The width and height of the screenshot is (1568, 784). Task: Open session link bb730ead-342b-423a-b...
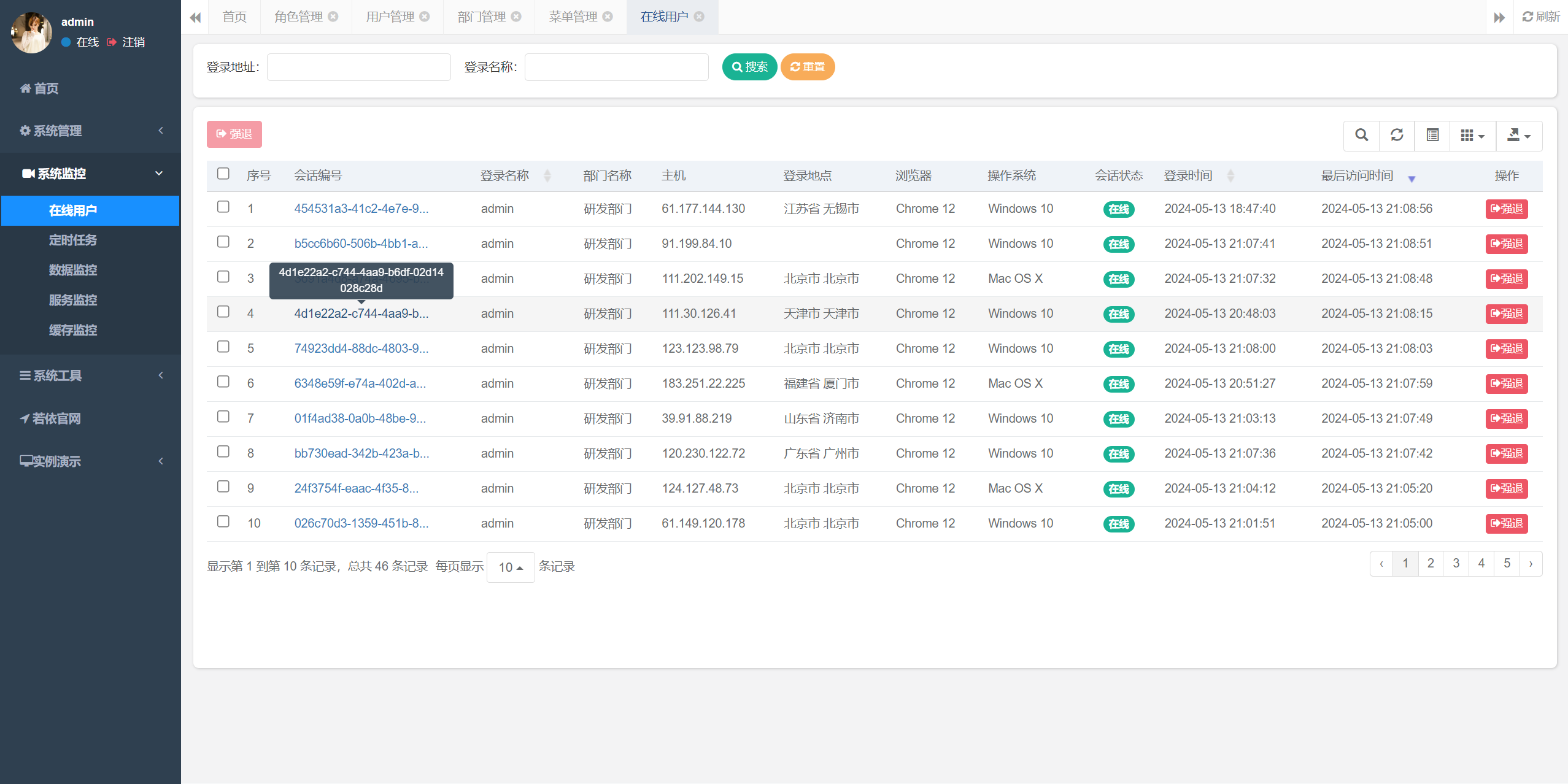[x=361, y=454]
